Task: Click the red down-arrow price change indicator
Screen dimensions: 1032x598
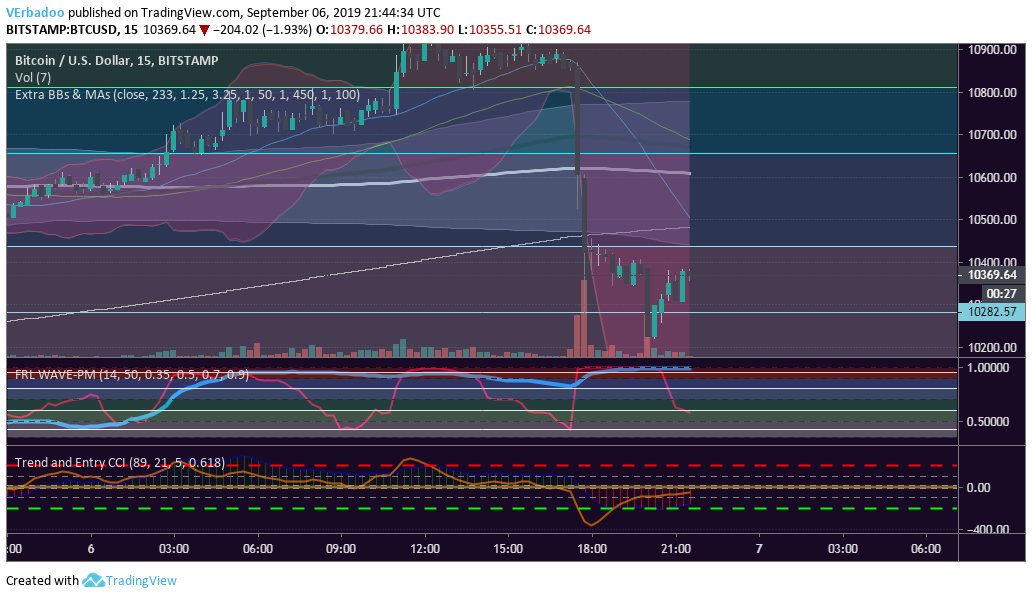Action: tap(205, 30)
